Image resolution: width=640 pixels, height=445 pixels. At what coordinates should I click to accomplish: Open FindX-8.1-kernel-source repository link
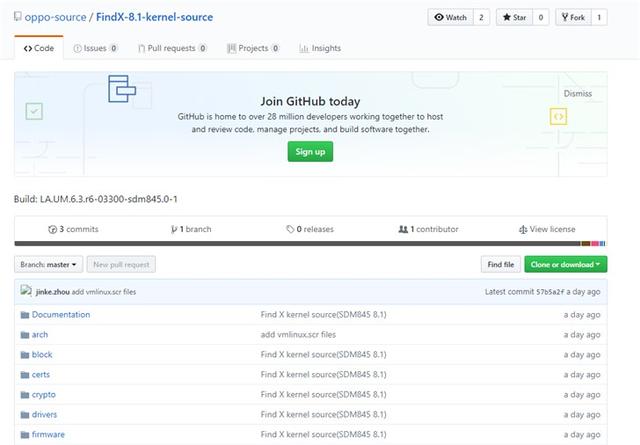click(x=154, y=17)
